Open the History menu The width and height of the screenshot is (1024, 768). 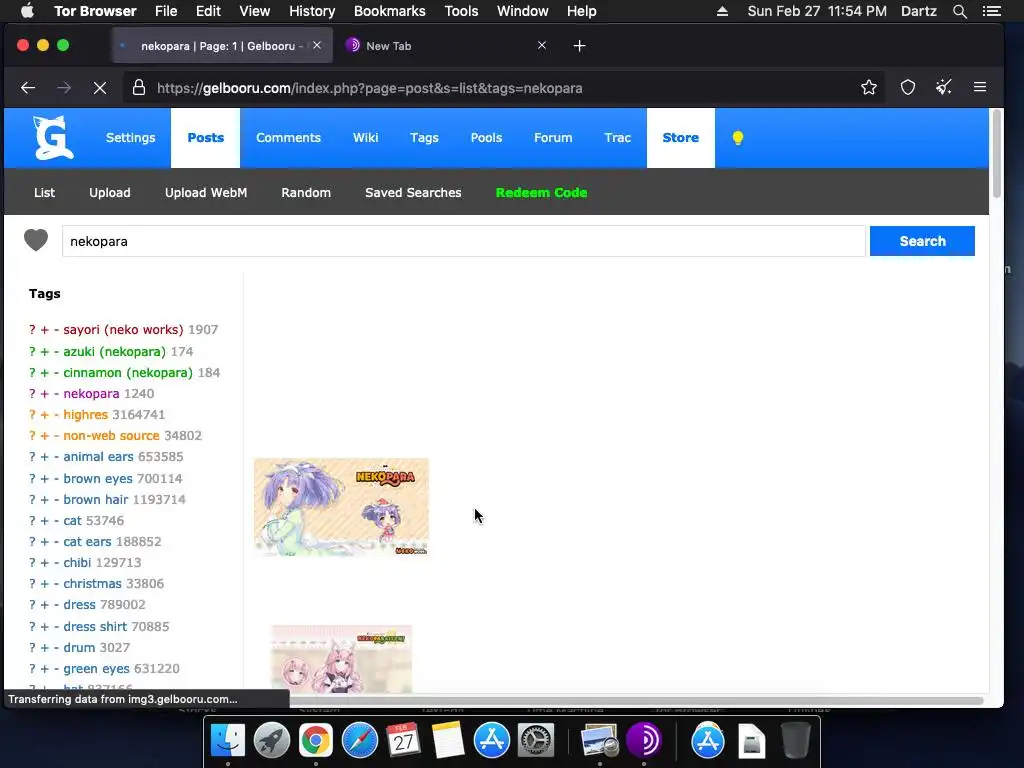tap(312, 11)
